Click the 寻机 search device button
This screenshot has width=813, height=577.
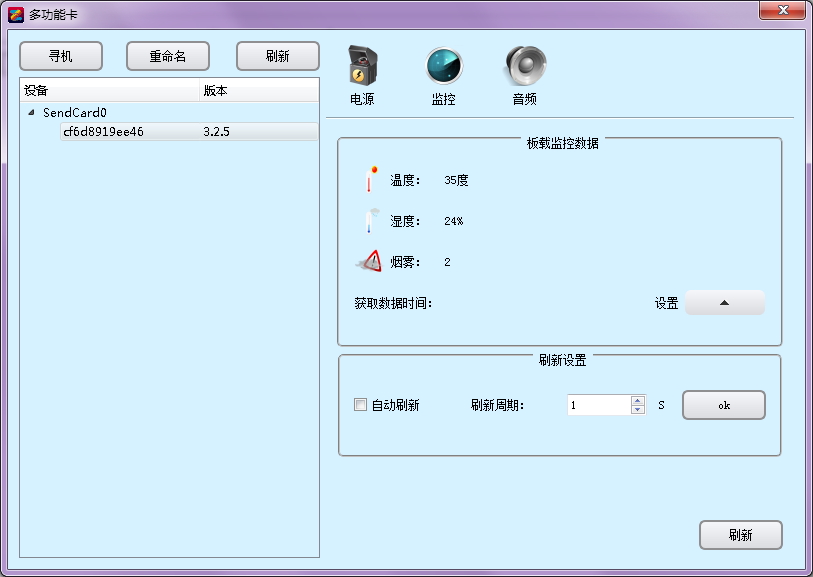(x=60, y=56)
